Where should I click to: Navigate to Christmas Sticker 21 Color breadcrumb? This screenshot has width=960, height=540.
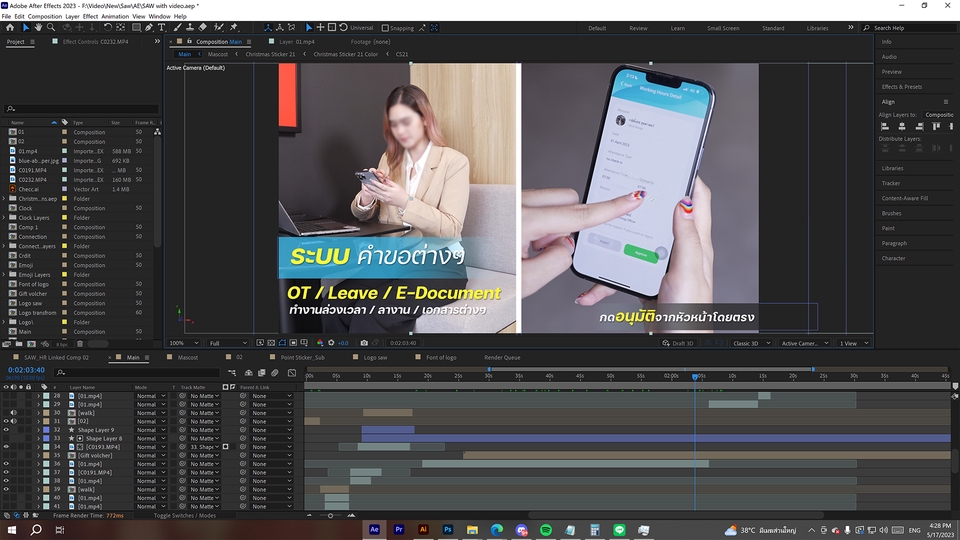point(345,54)
